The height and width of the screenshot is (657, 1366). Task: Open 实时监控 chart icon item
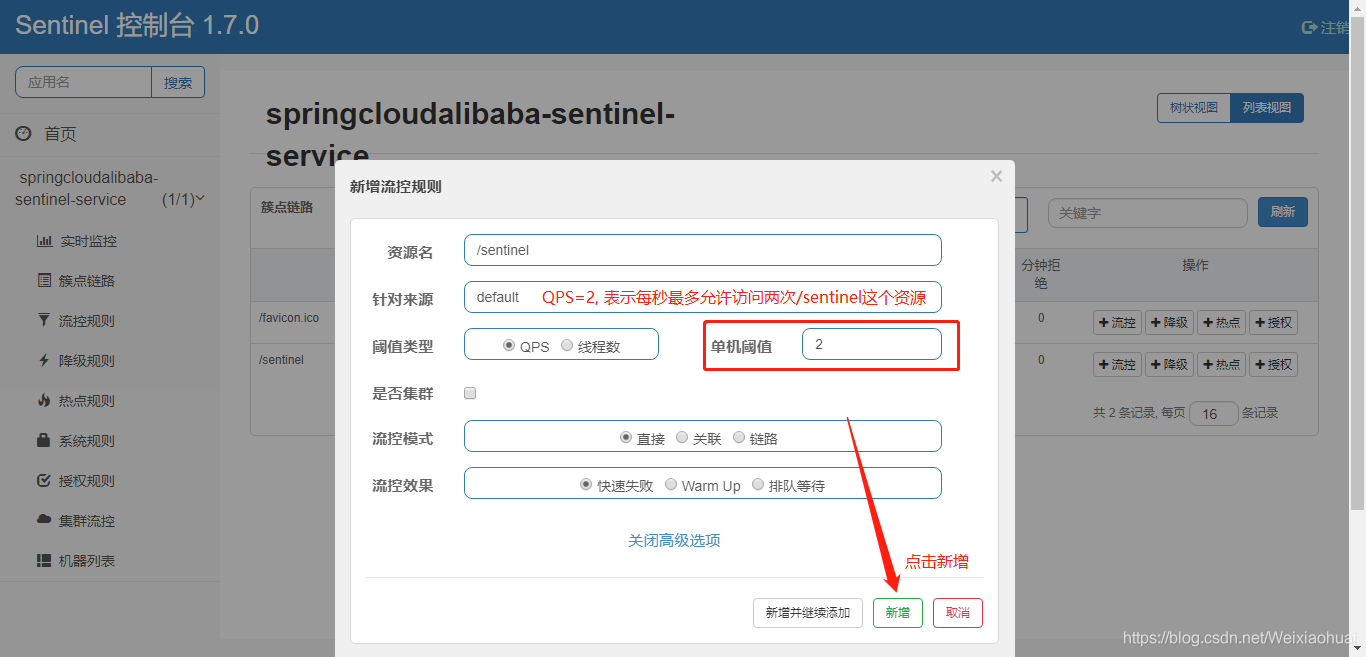click(44, 241)
